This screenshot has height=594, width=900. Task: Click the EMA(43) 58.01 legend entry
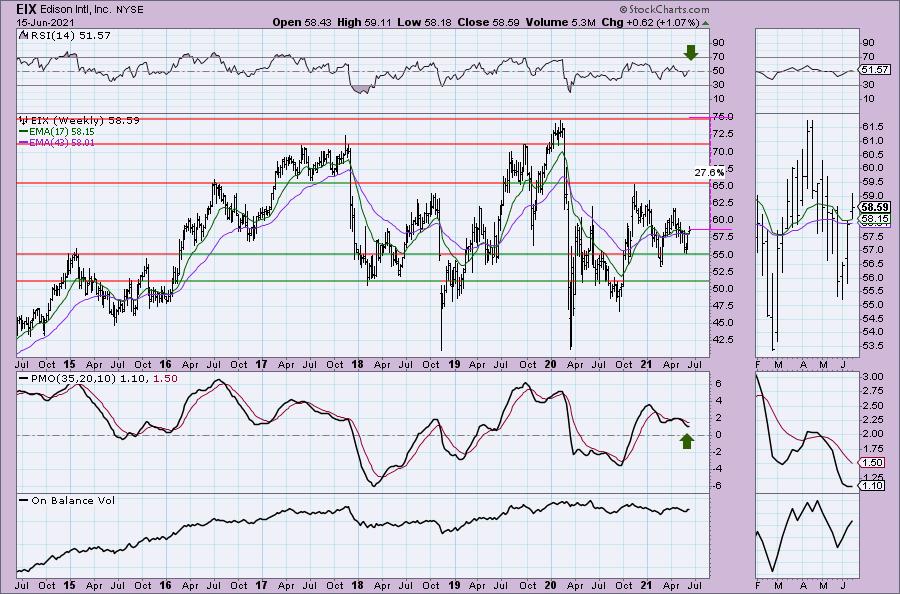pos(57,142)
